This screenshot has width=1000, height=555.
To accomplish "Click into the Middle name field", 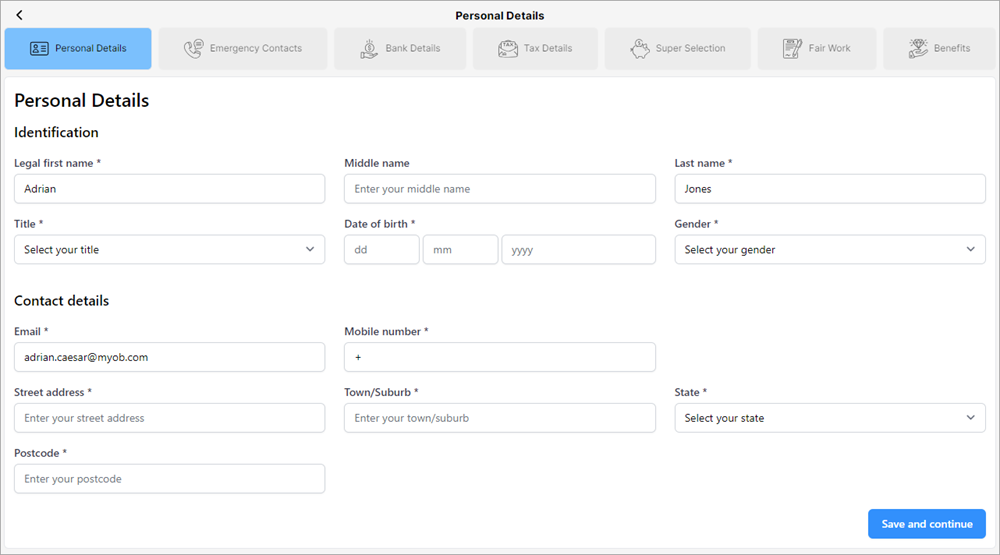I will pyautogui.click(x=499, y=189).
